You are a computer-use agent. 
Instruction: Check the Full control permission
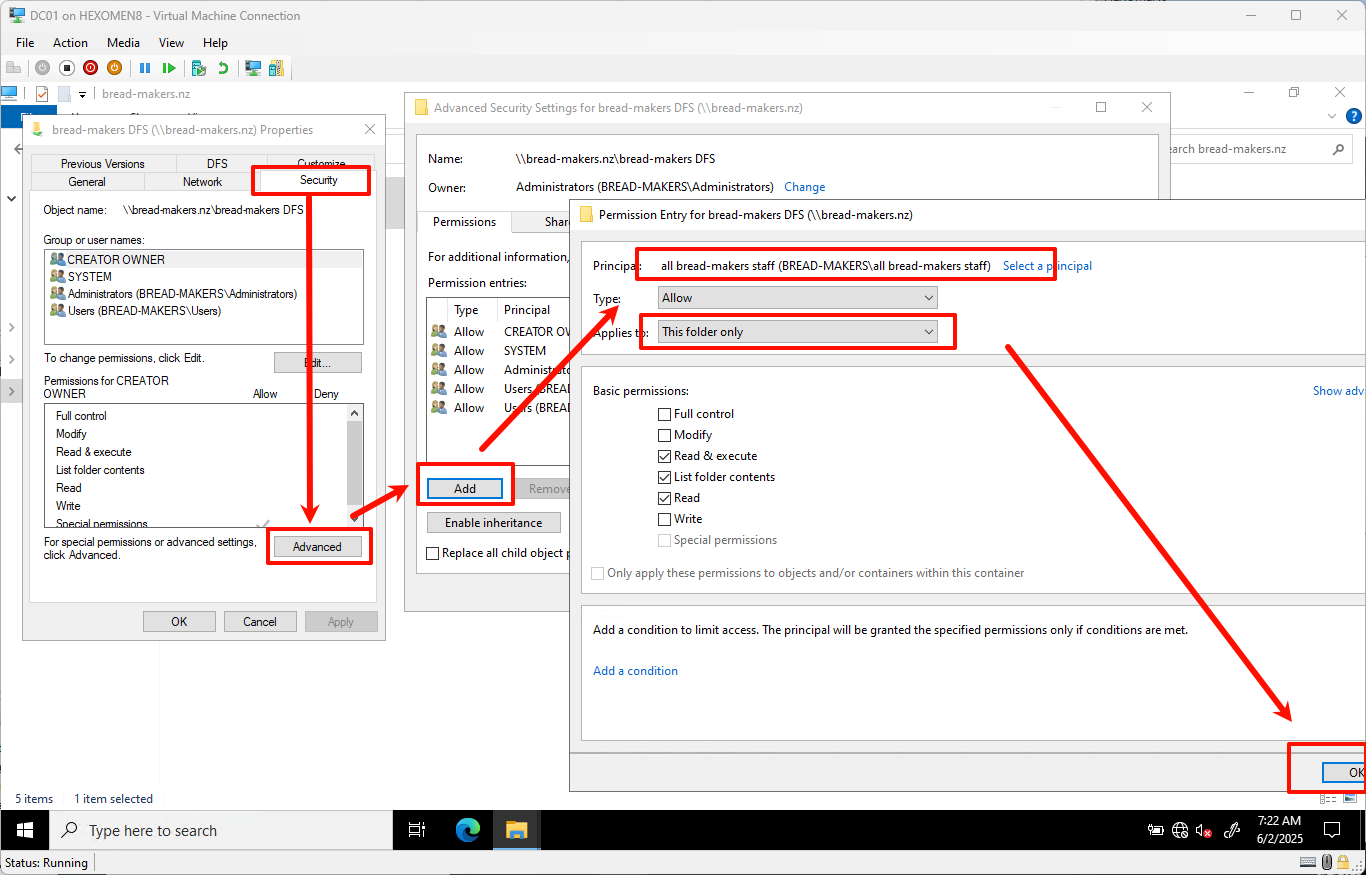665,414
